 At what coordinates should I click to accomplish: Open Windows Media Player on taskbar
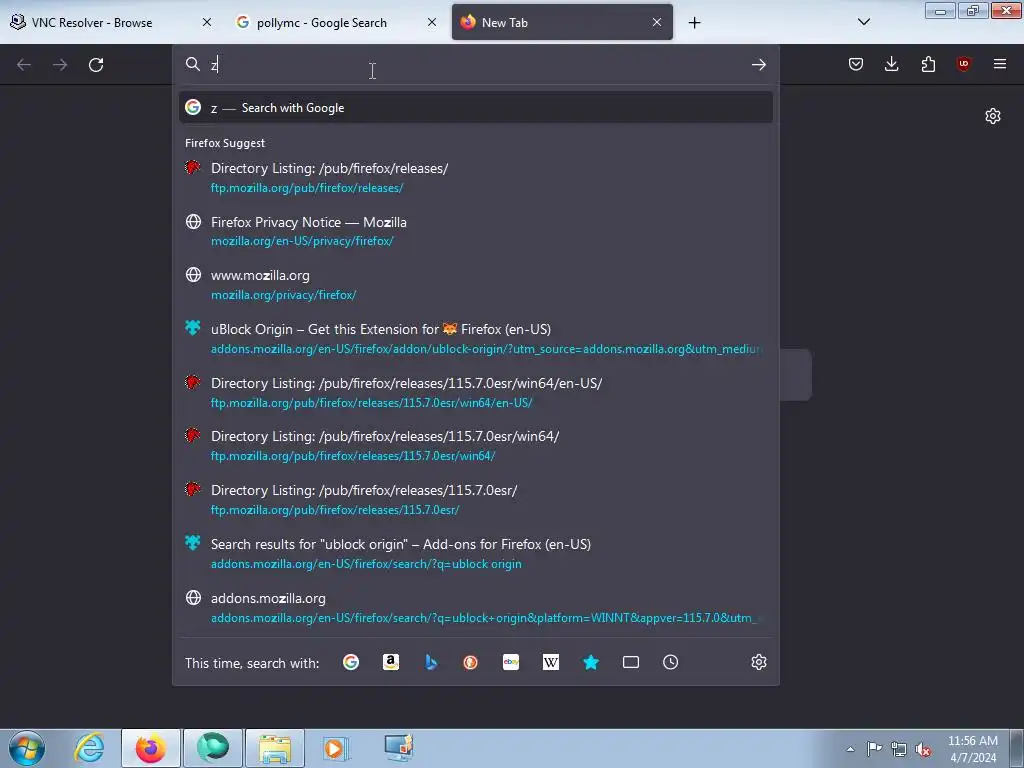pos(336,748)
